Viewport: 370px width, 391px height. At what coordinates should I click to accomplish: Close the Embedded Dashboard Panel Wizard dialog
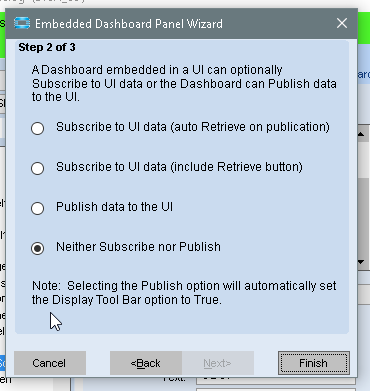pos(342,23)
